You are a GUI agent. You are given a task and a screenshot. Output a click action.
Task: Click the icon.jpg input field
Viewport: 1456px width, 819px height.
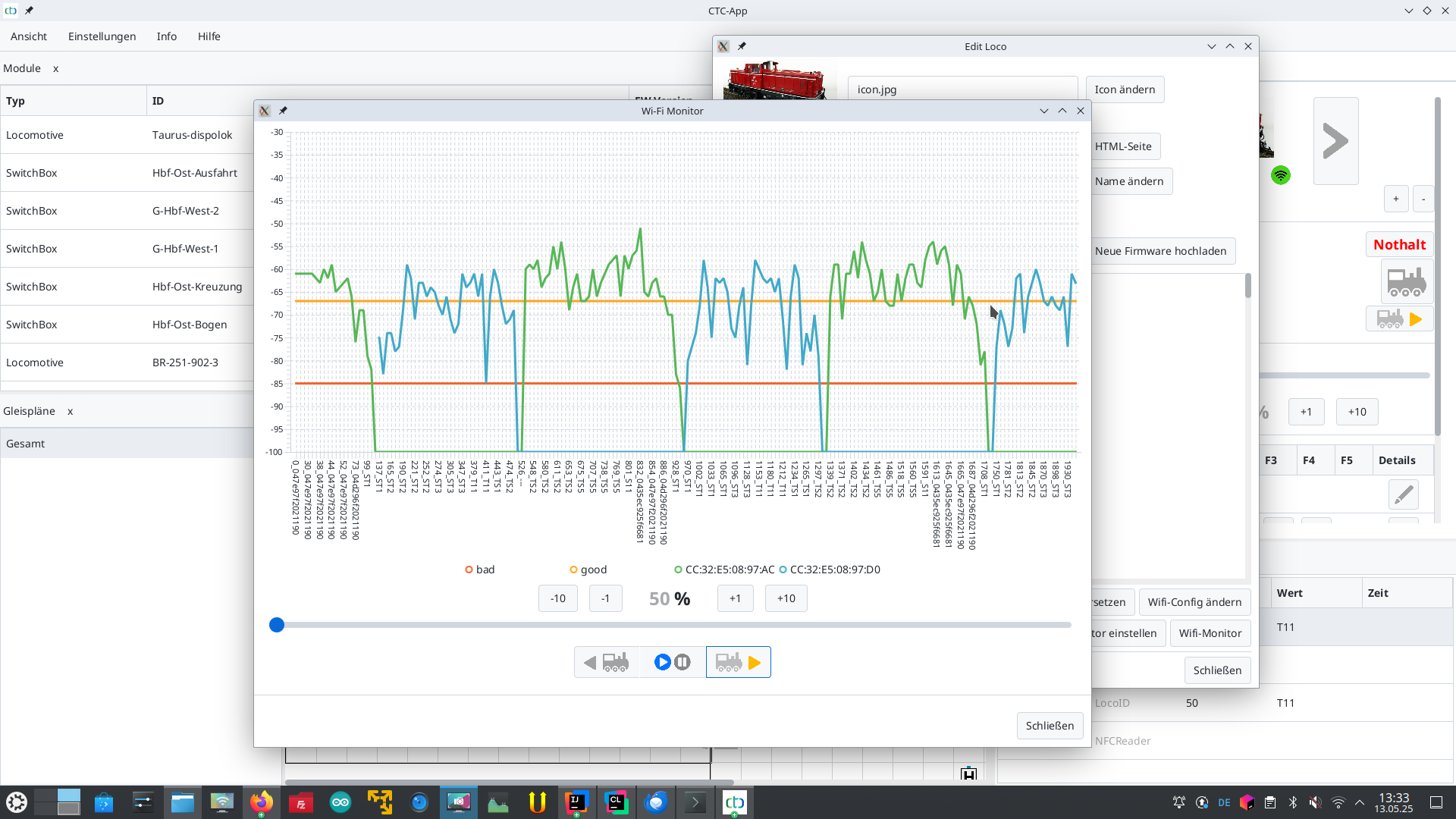click(x=962, y=89)
